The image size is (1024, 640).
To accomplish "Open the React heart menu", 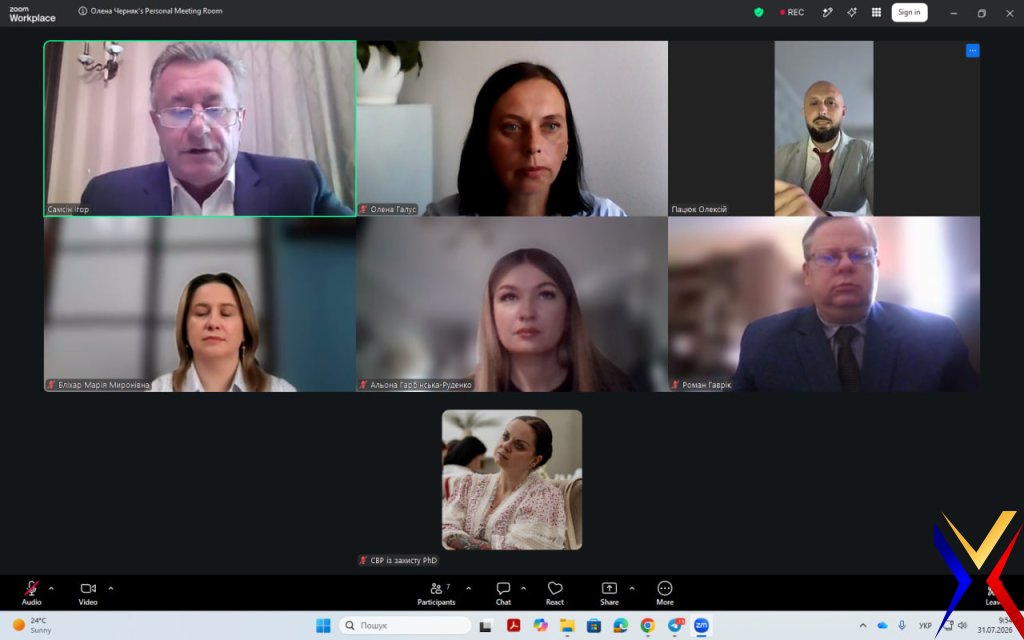I will point(554,593).
